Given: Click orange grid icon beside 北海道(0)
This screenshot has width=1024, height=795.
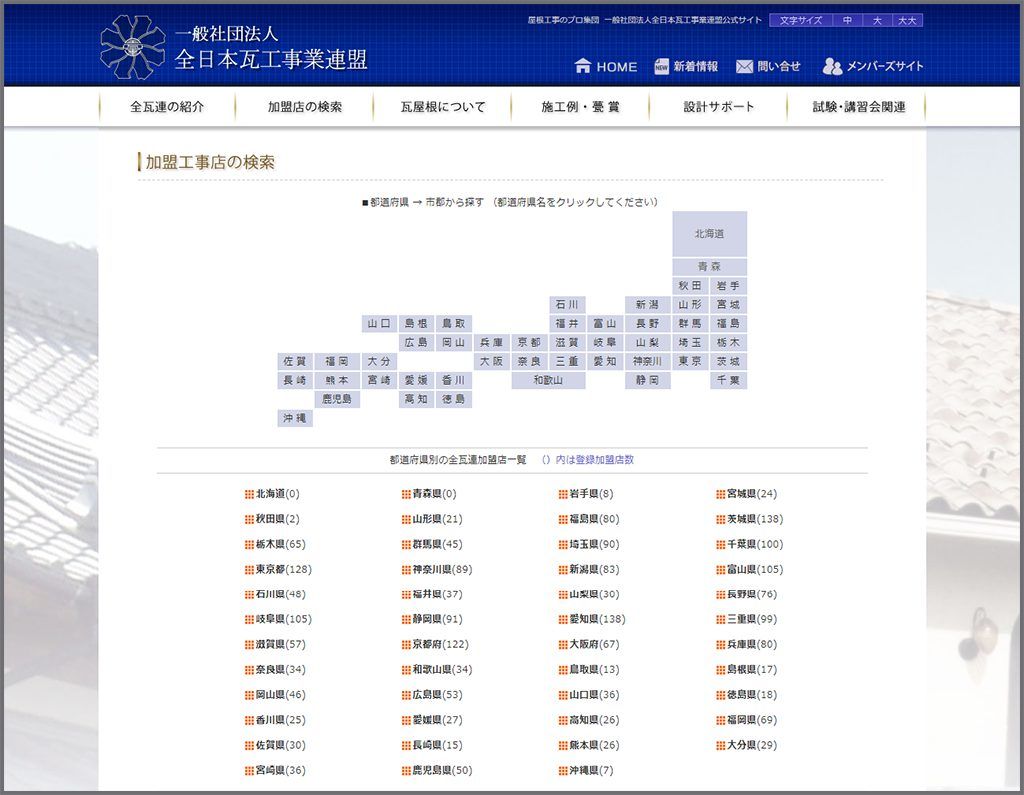Looking at the screenshot, I should click(249, 495).
